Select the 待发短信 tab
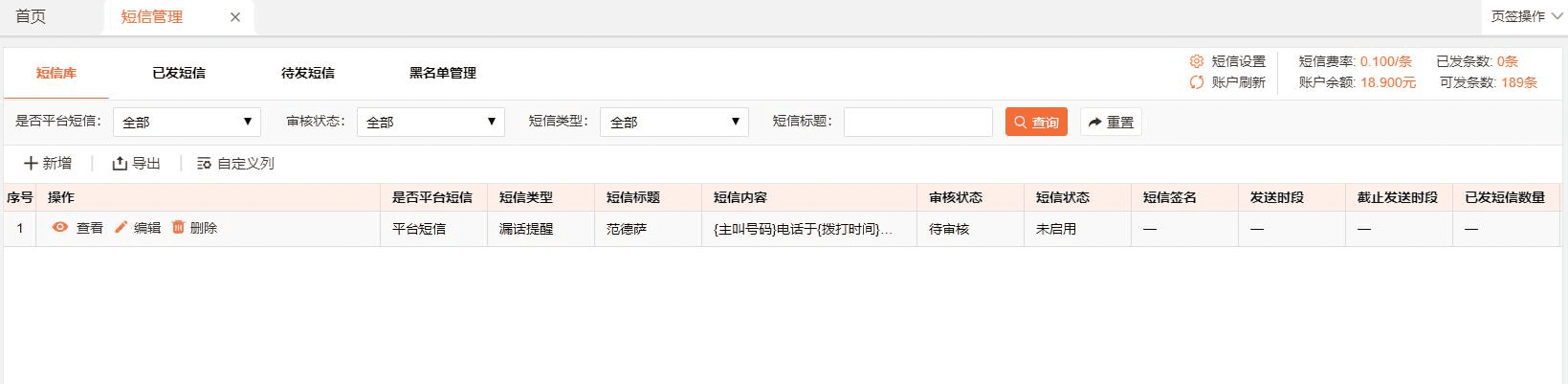 307,73
